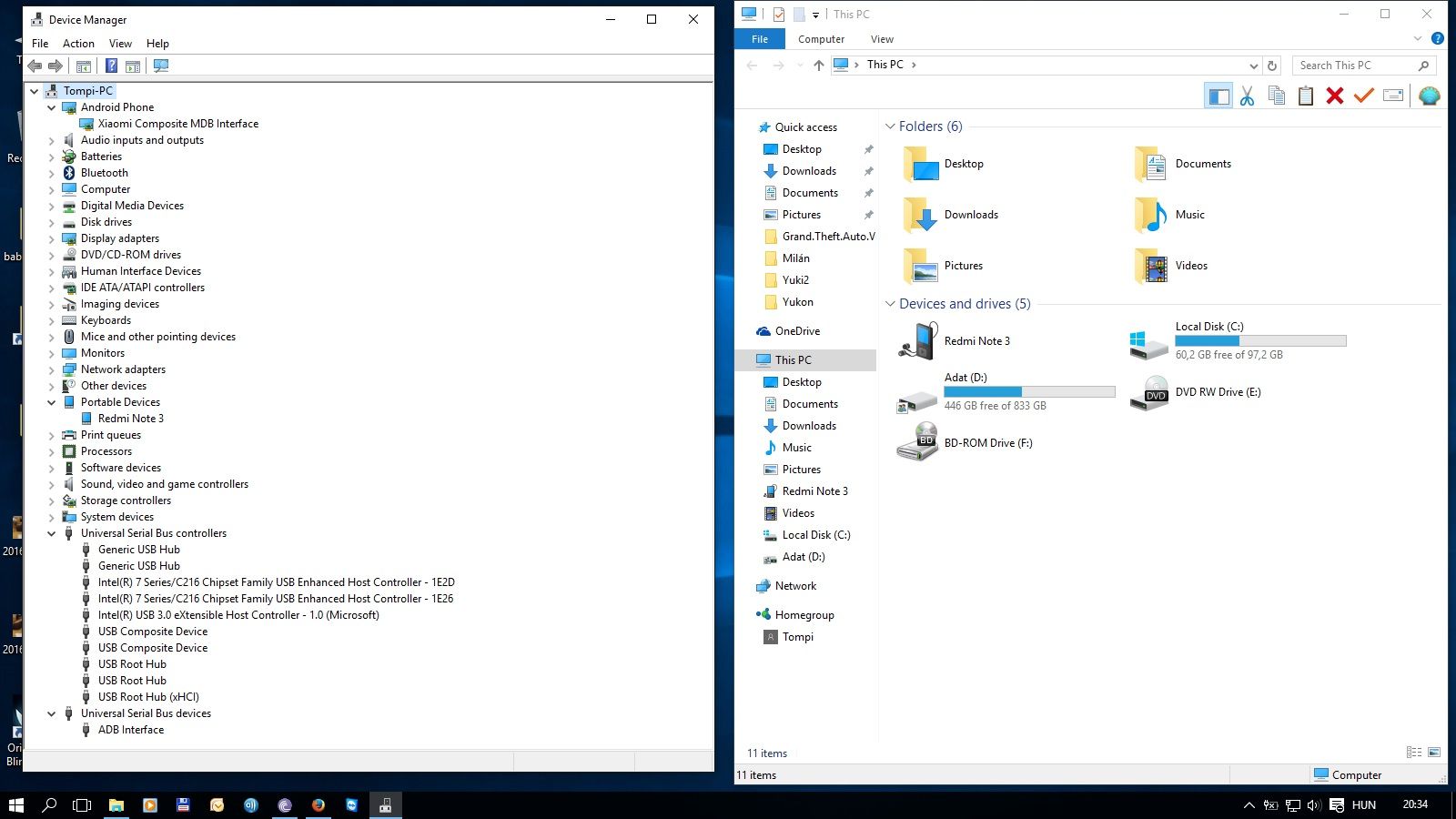Toggle the navigation pane button in File Explorer
The image size is (1456, 819).
pyautogui.click(x=1218, y=96)
